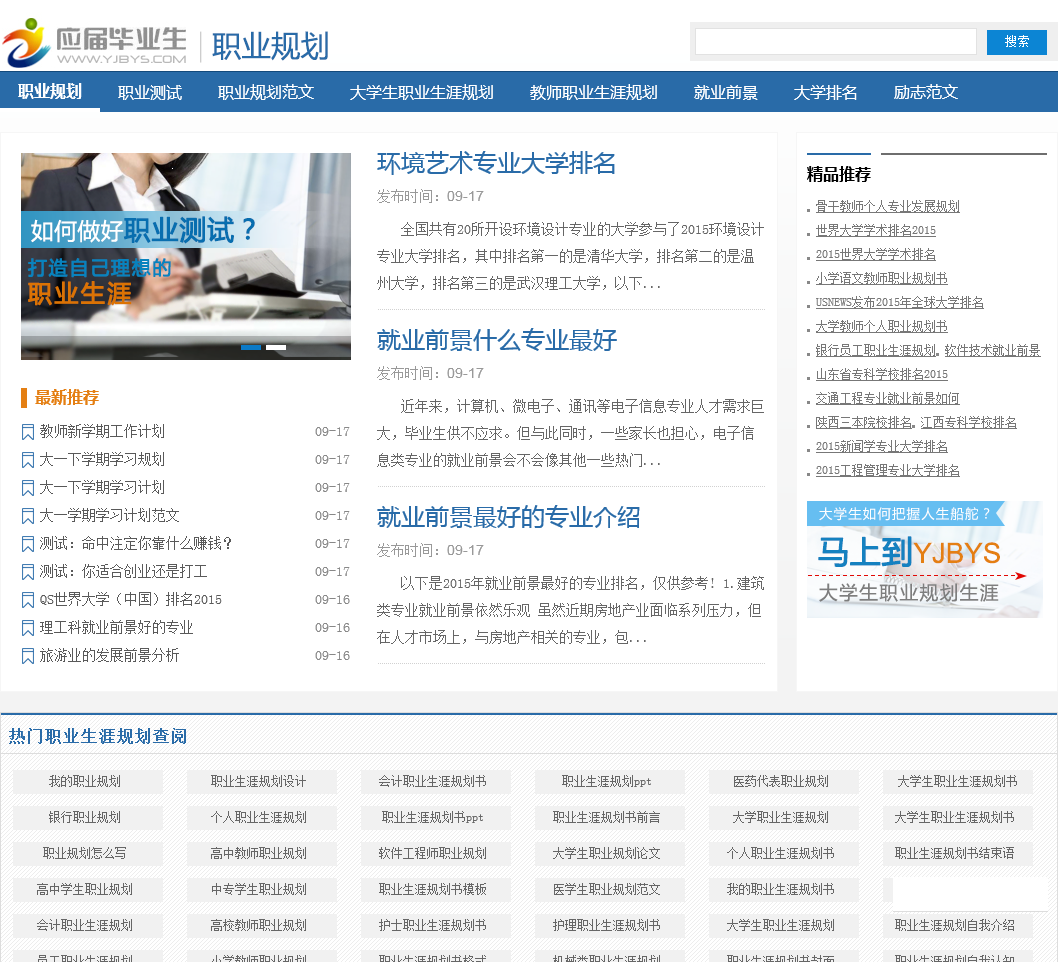Image resolution: width=1058 pixels, height=962 pixels.
Task: Select the first blue carousel indicator
Action: (x=251, y=347)
